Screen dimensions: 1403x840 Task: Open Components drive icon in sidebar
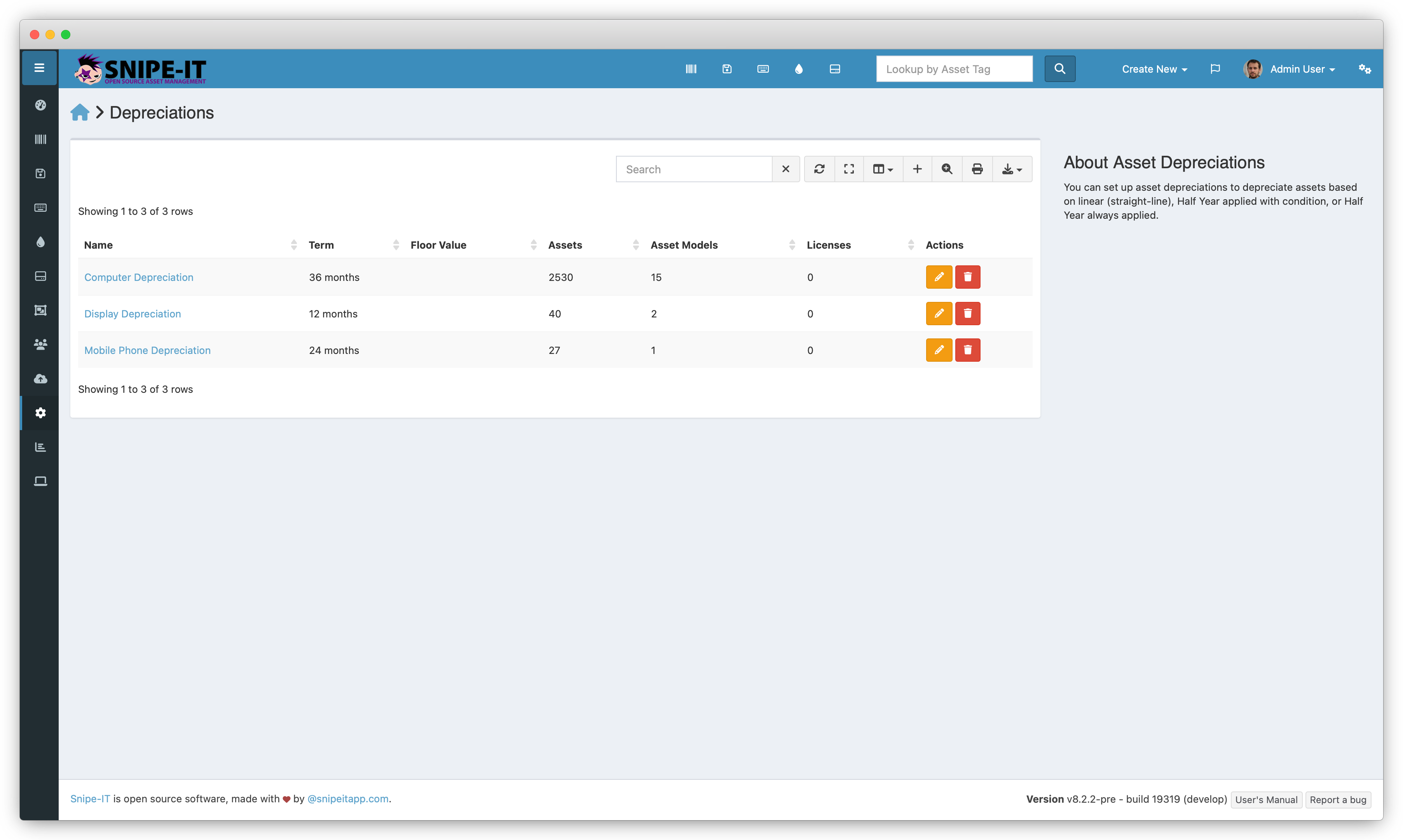click(x=40, y=276)
